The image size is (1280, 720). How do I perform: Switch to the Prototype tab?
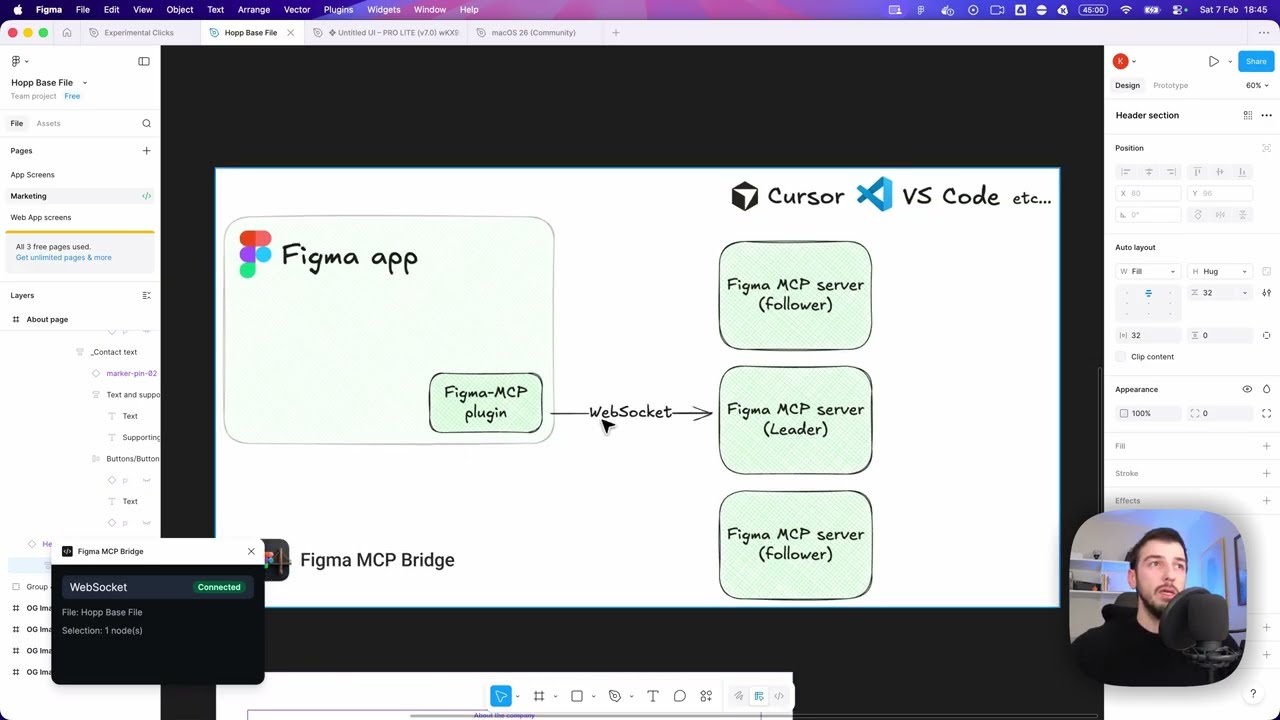click(x=1170, y=85)
